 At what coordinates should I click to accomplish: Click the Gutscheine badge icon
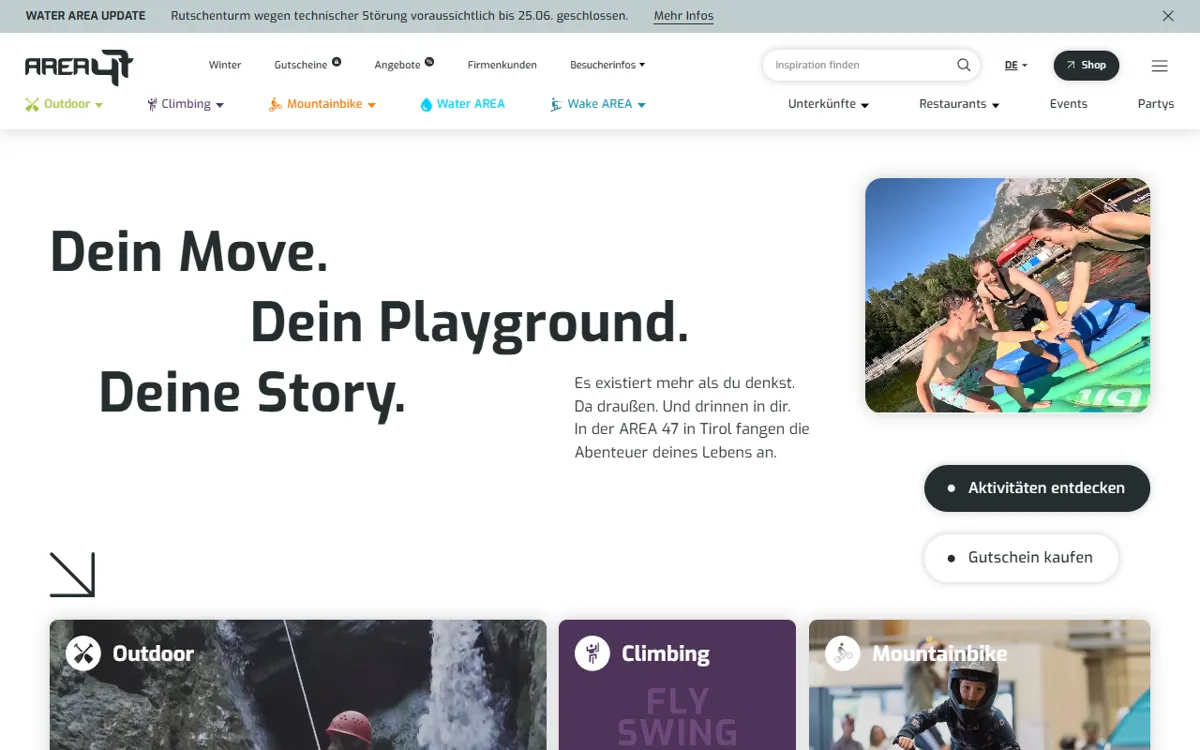[x=336, y=61]
